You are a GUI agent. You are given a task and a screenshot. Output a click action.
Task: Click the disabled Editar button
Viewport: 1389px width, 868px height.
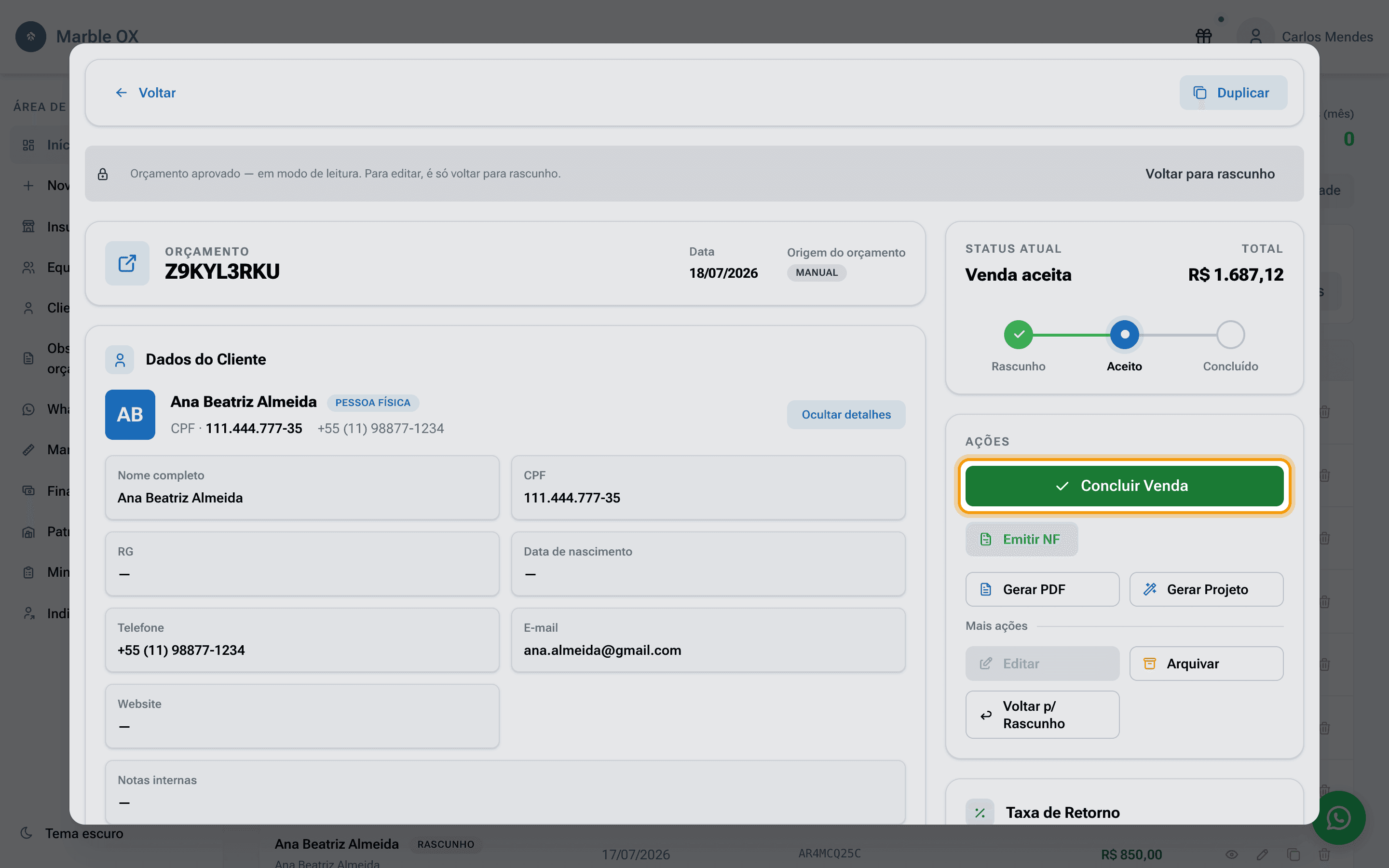tap(1042, 664)
